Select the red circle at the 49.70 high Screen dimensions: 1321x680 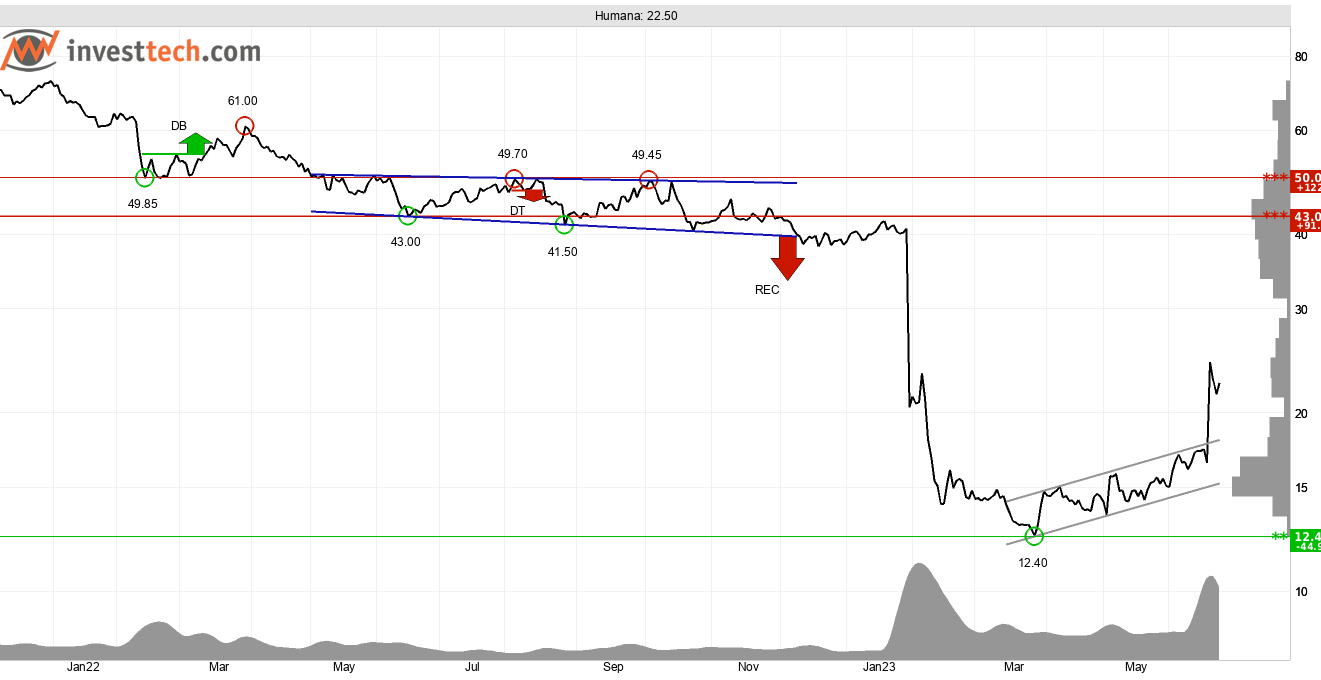coord(514,179)
